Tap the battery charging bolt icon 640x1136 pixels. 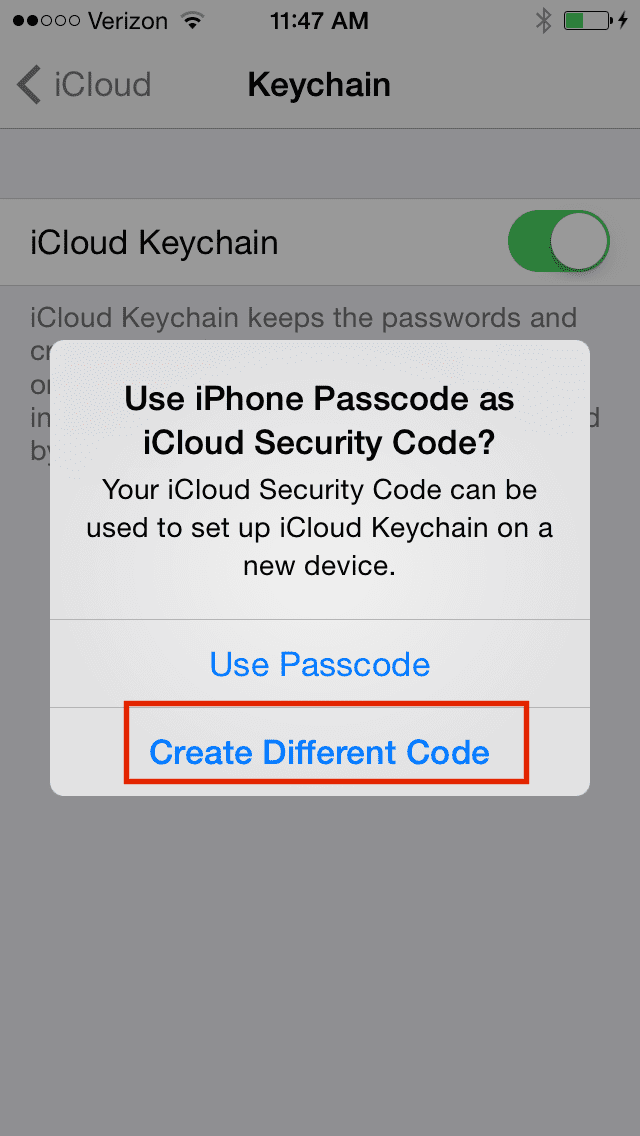[623, 21]
